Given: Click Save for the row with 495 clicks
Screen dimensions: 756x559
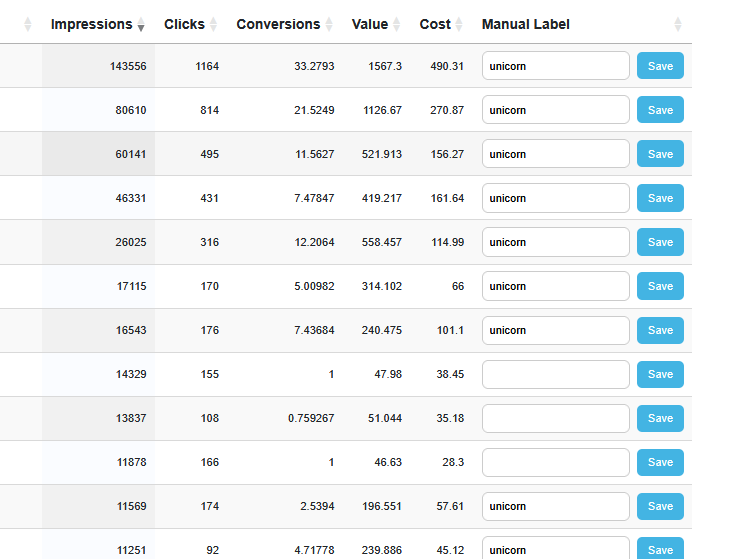Looking at the screenshot, I should point(660,154).
